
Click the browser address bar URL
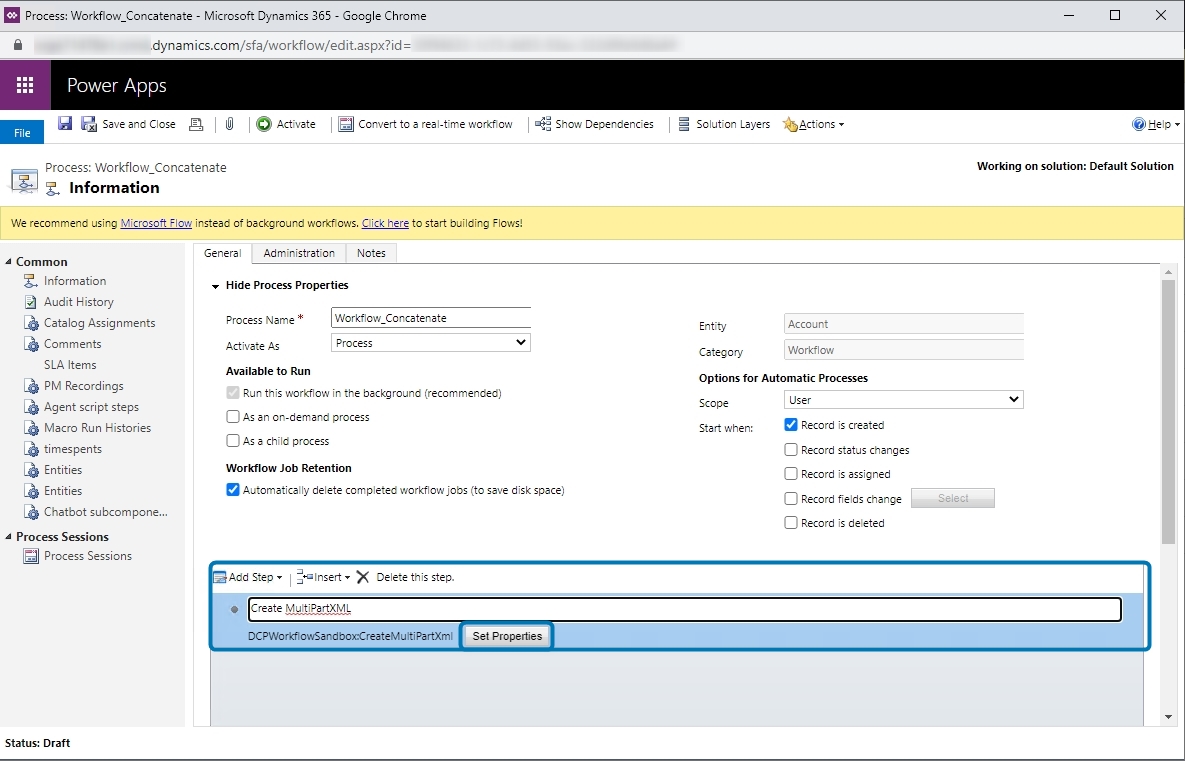355,45
